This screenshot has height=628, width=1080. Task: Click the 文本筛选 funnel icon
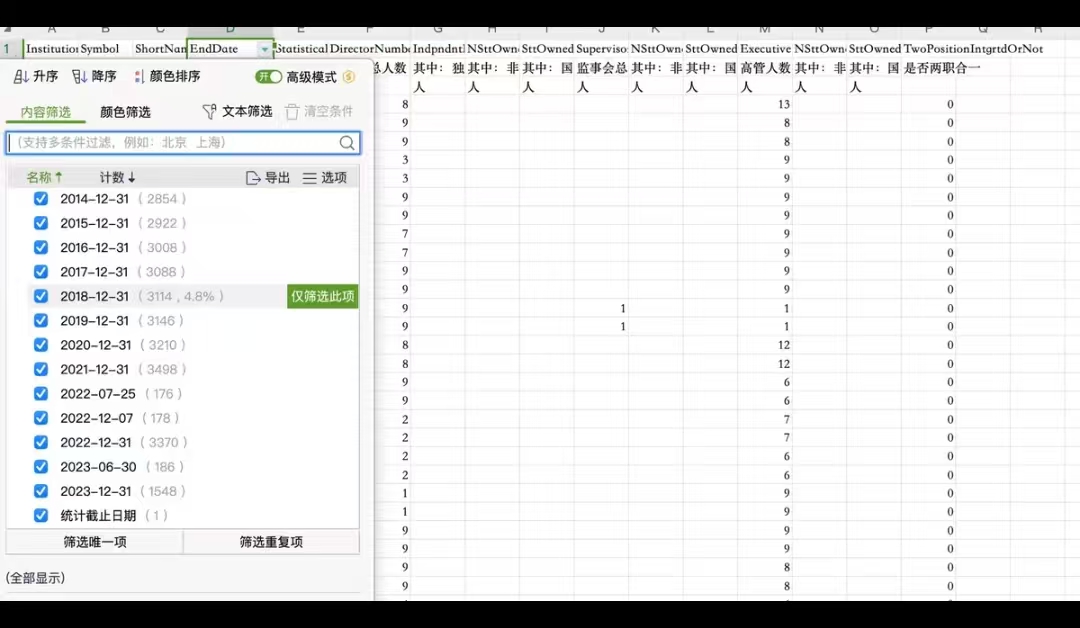(209, 112)
